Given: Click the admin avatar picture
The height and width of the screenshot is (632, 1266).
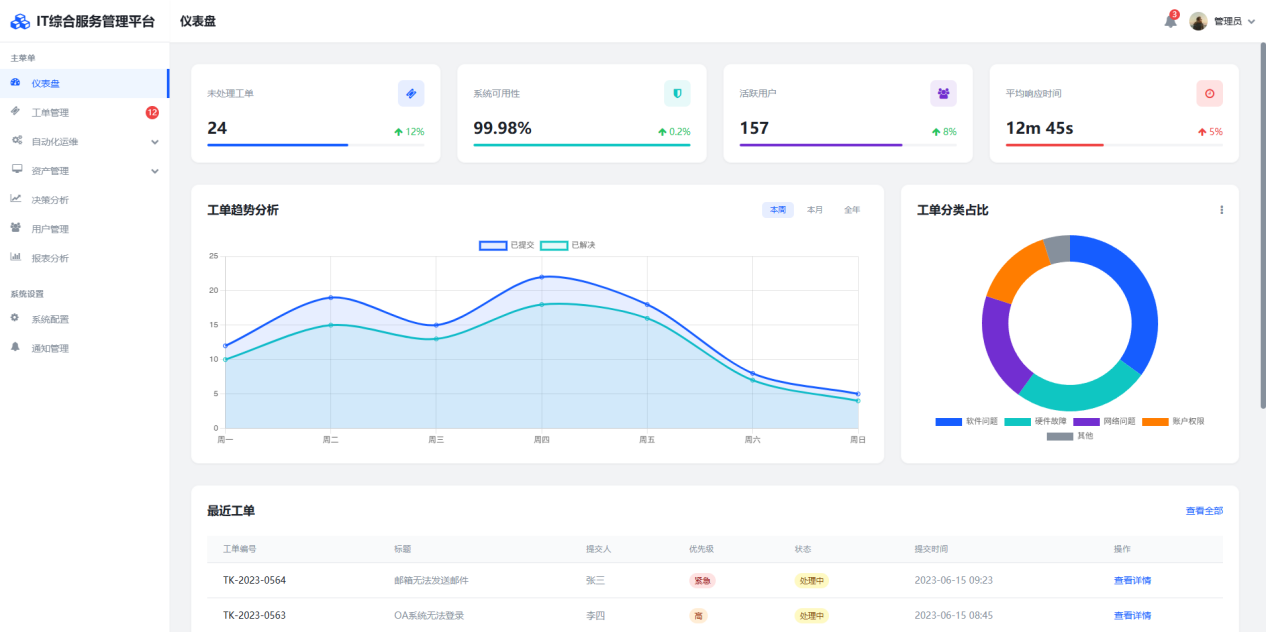Looking at the screenshot, I should tap(1198, 21).
